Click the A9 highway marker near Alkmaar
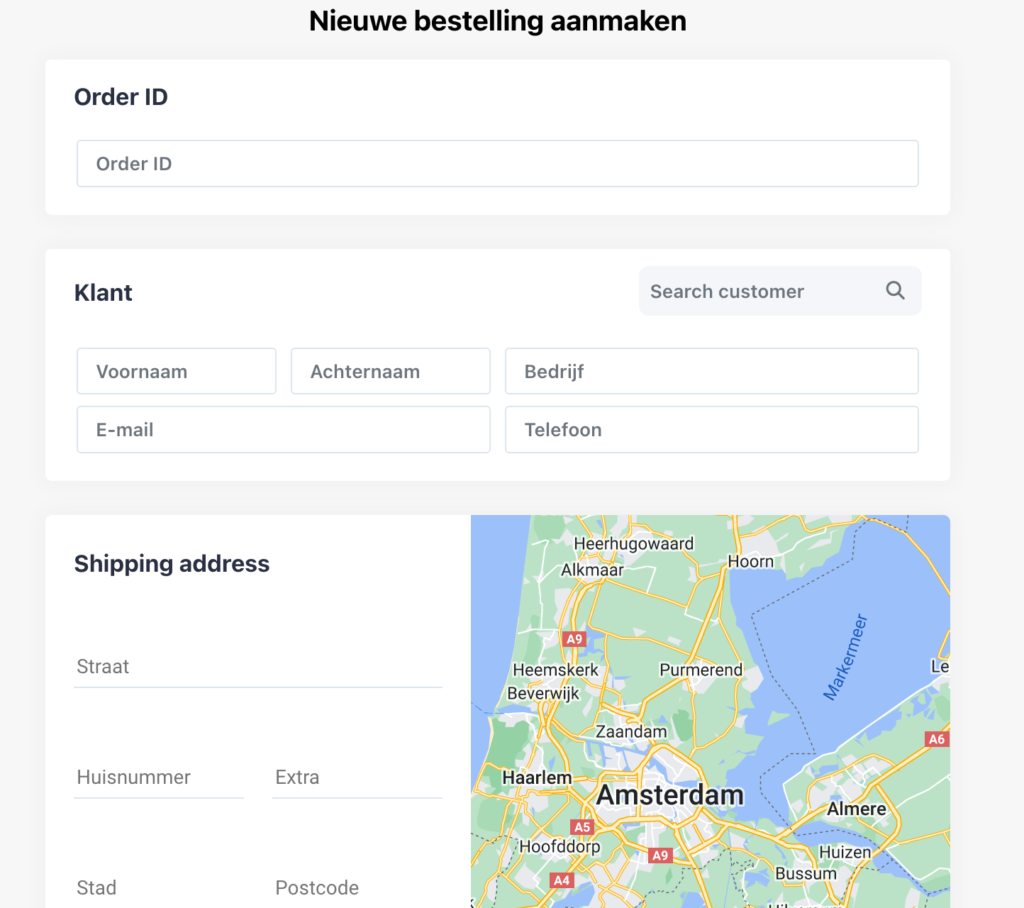Screen dimensions: 1024x908 (x=574, y=638)
